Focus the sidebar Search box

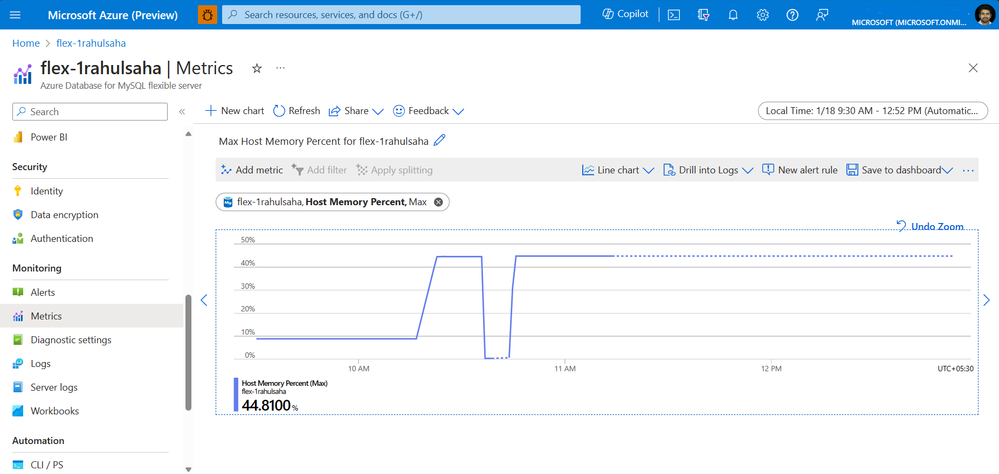pos(90,111)
